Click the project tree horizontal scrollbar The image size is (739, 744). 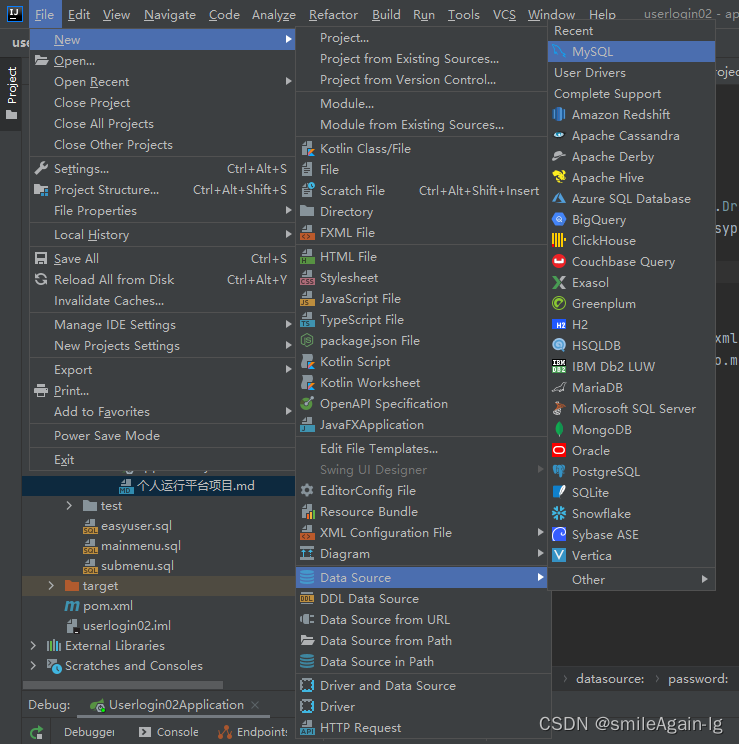pos(123,685)
